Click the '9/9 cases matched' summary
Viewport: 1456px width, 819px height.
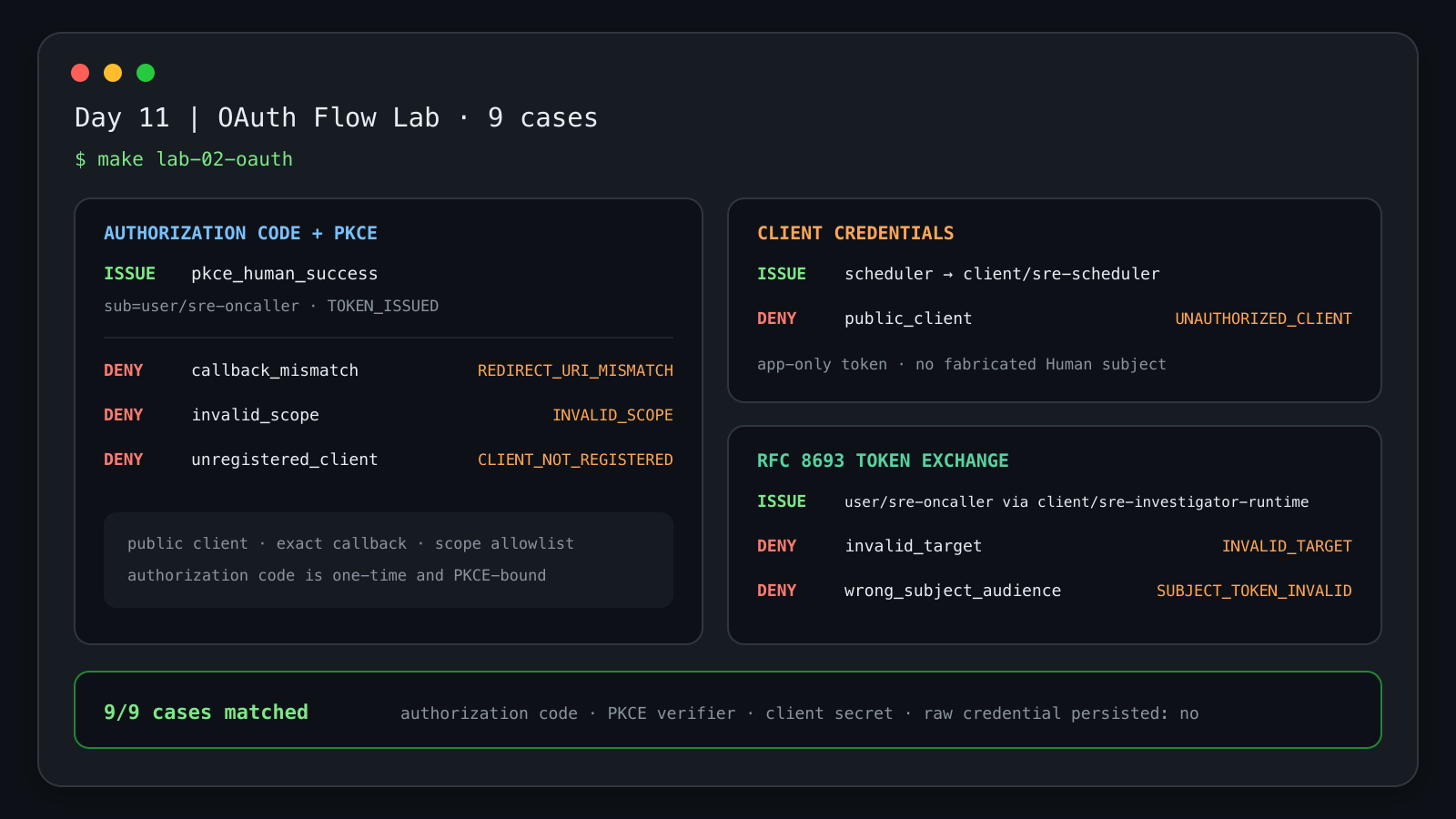click(206, 713)
